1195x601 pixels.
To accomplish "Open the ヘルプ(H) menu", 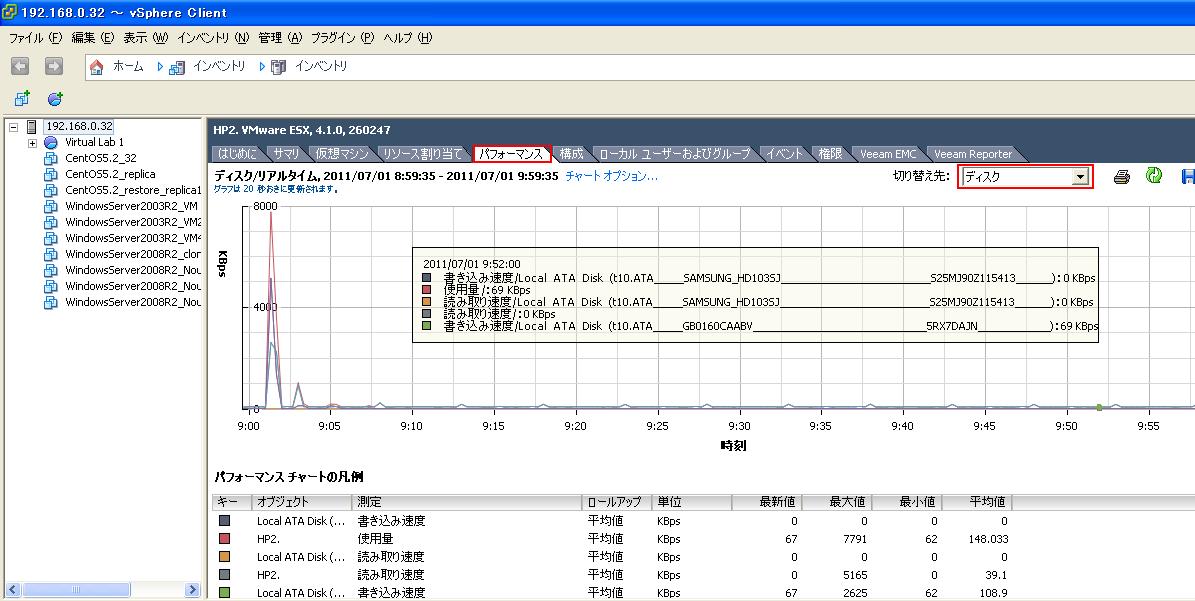I will click(408, 37).
